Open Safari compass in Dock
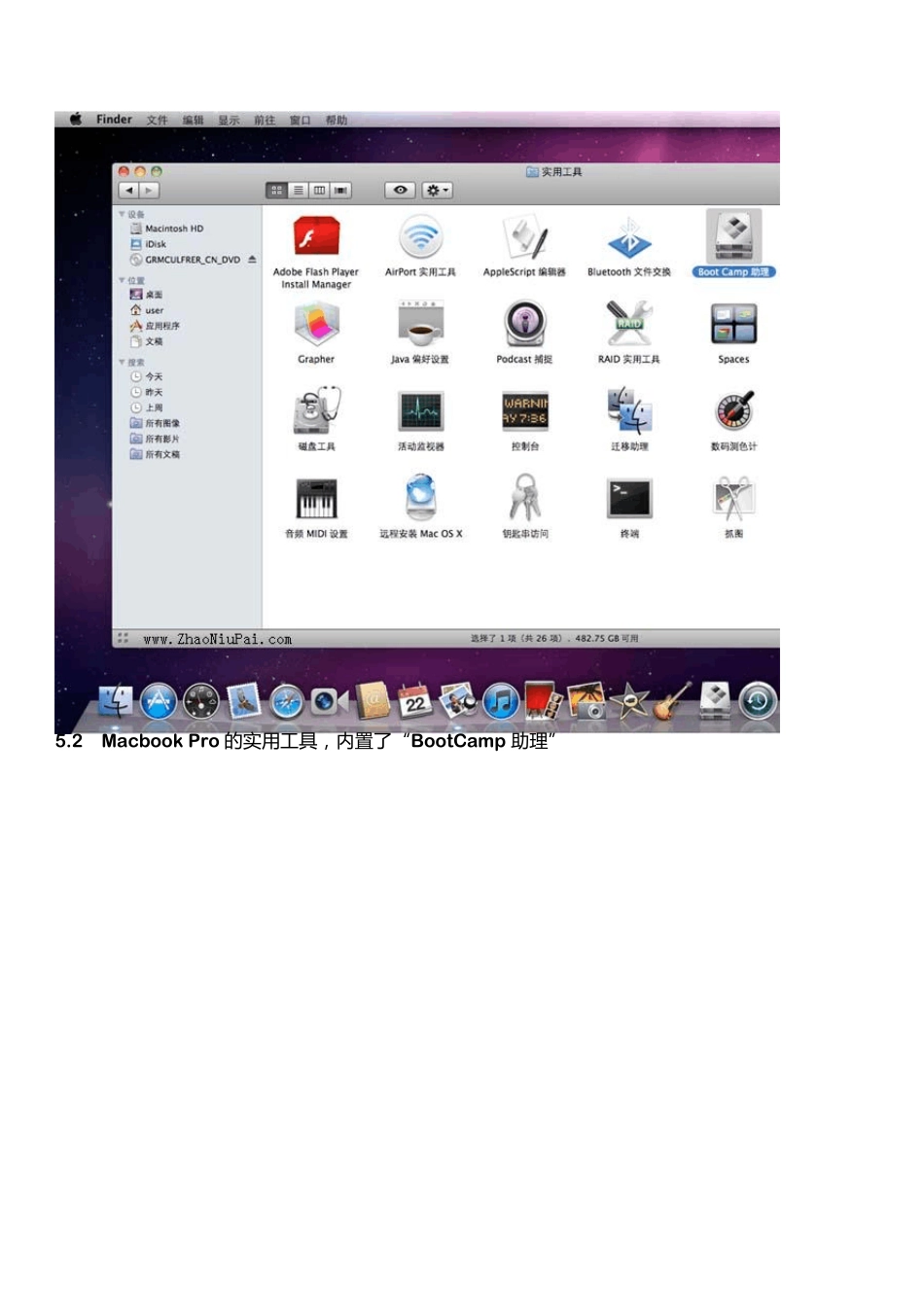Viewport: 924px width, 1307px height. 286,702
